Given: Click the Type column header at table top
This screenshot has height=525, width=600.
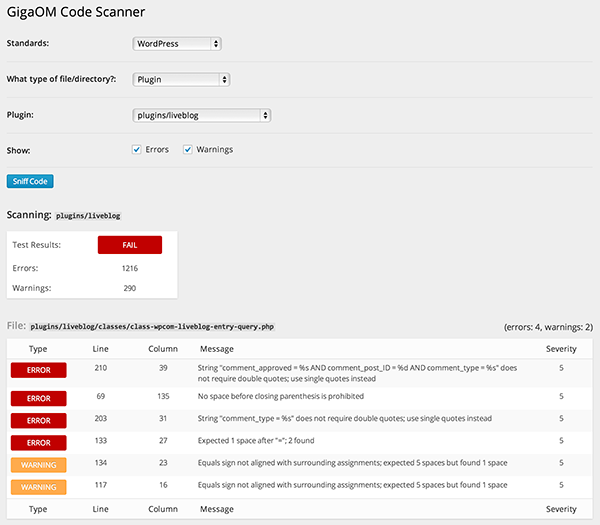Looking at the screenshot, I should pyautogui.click(x=38, y=349).
